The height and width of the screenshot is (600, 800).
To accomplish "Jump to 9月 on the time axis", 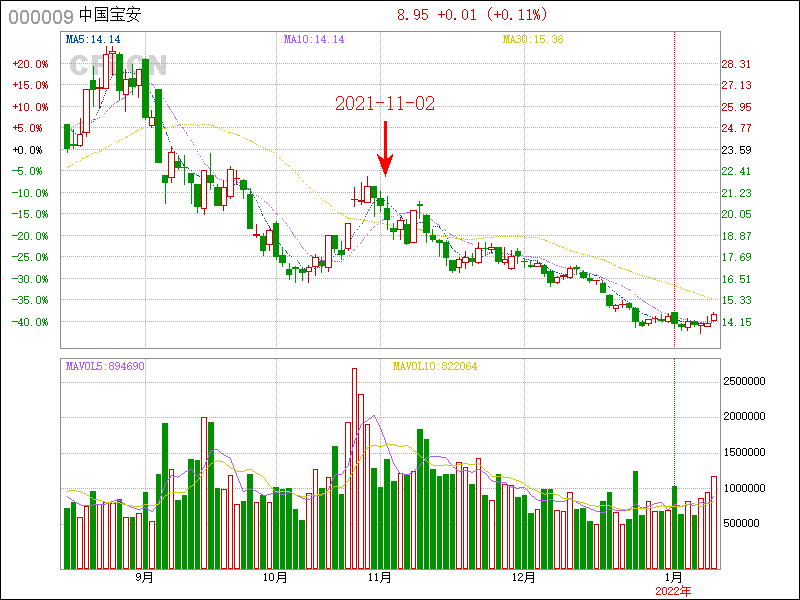I will click(x=144, y=577).
